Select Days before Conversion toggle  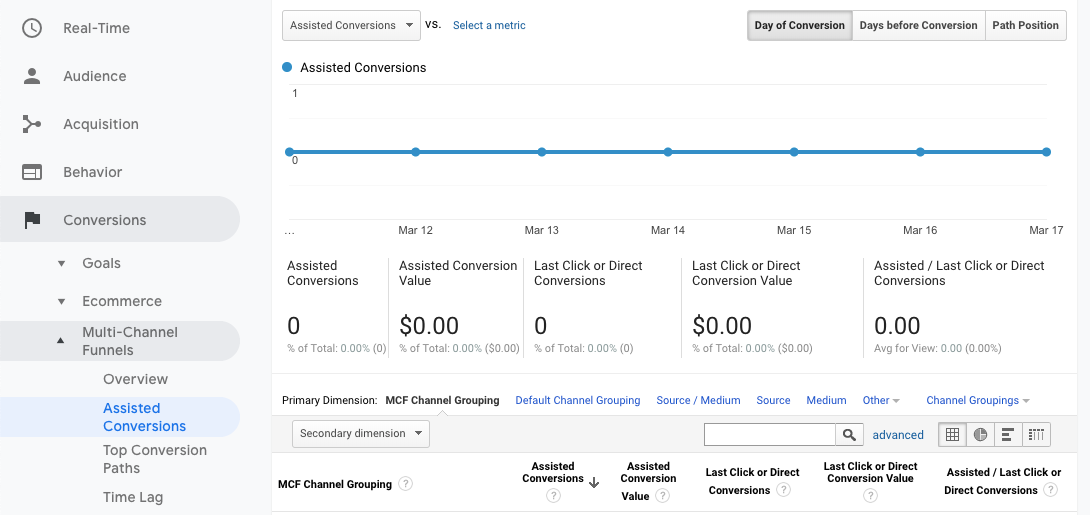tap(918, 26)
